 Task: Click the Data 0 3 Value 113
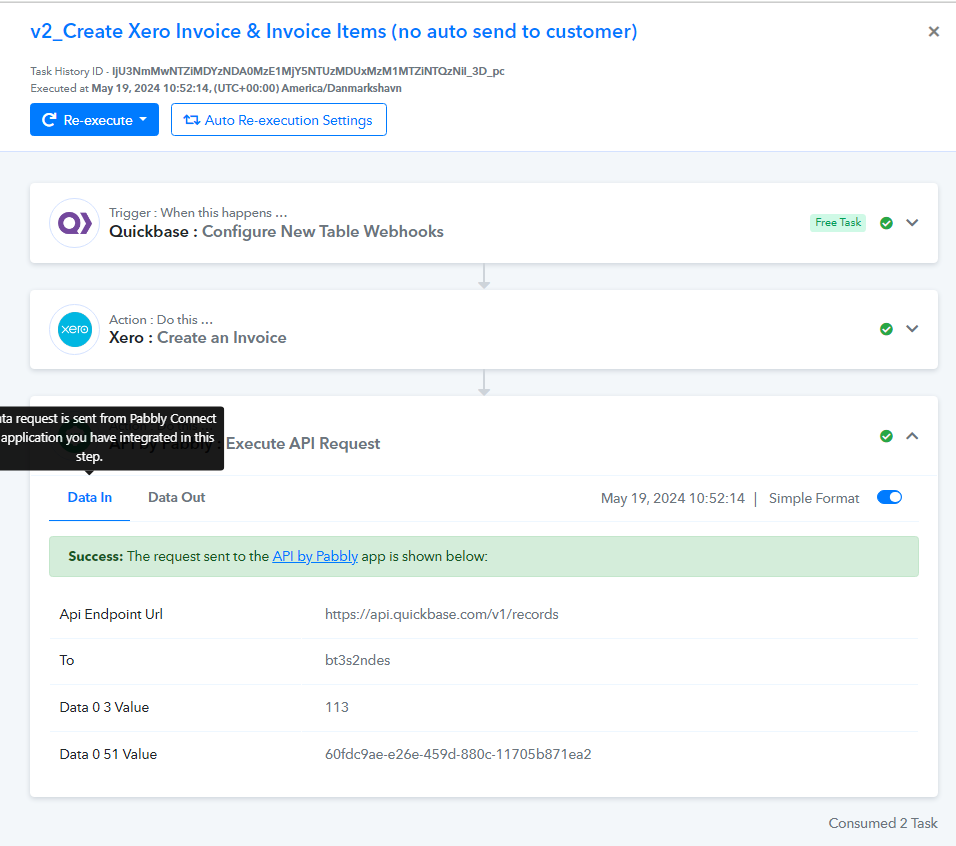[337, 707]
